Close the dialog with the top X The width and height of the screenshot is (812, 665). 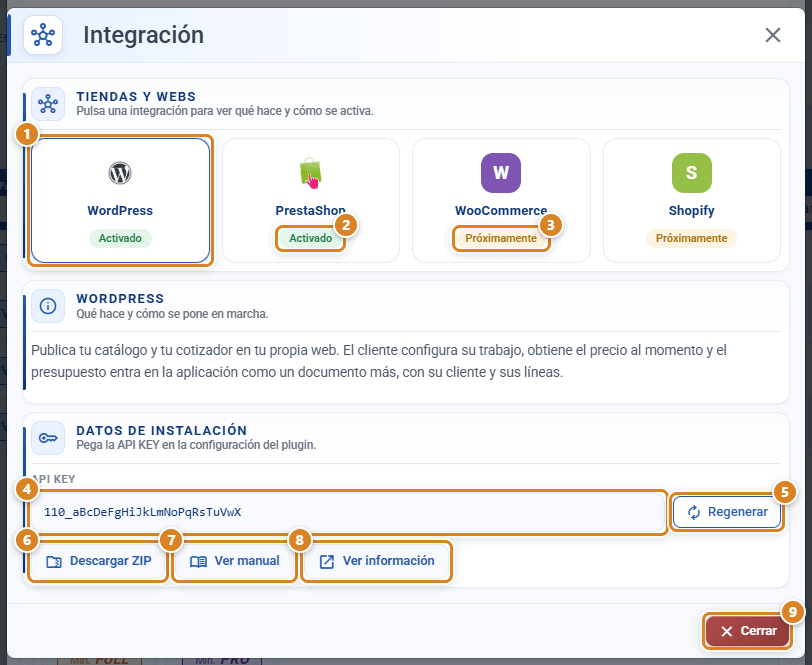(773, 35)
